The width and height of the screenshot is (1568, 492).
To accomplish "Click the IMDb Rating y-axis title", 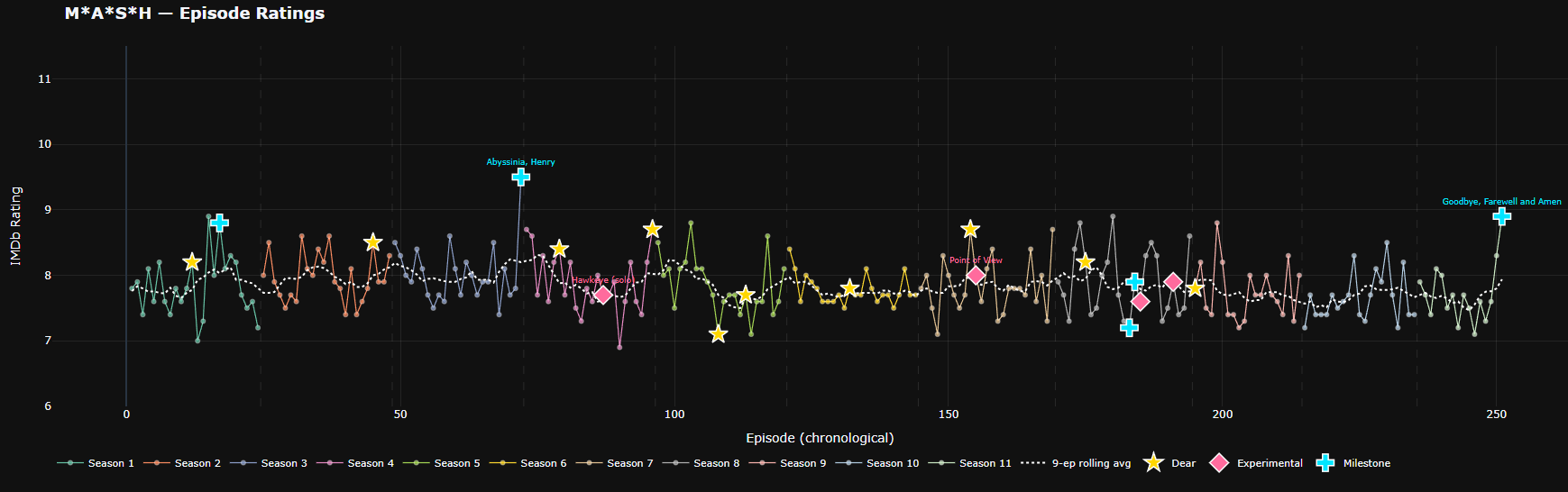I will 15,226.
